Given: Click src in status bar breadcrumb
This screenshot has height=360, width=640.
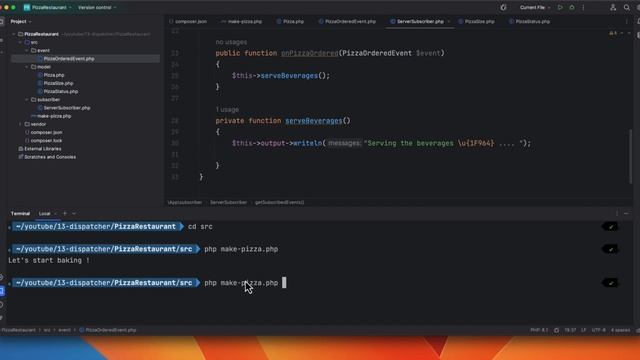Looking at the screenshot, I should tap(47, 330).
